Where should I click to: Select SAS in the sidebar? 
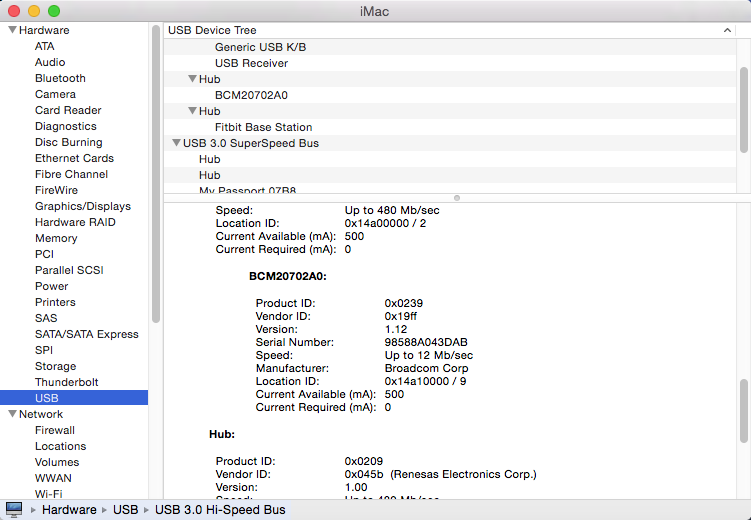(x=46, y=318)
